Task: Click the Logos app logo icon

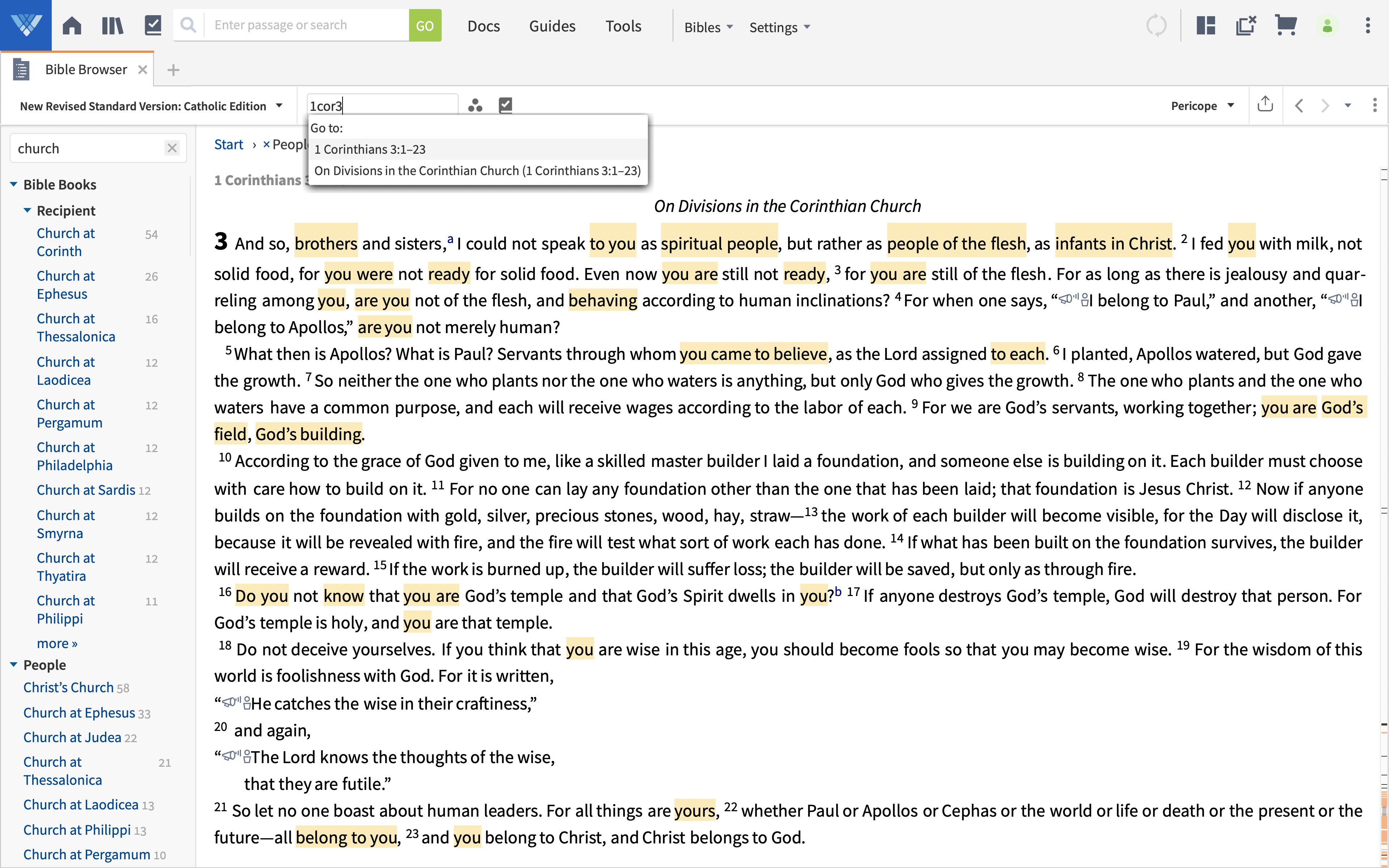Action: point(26,25)
